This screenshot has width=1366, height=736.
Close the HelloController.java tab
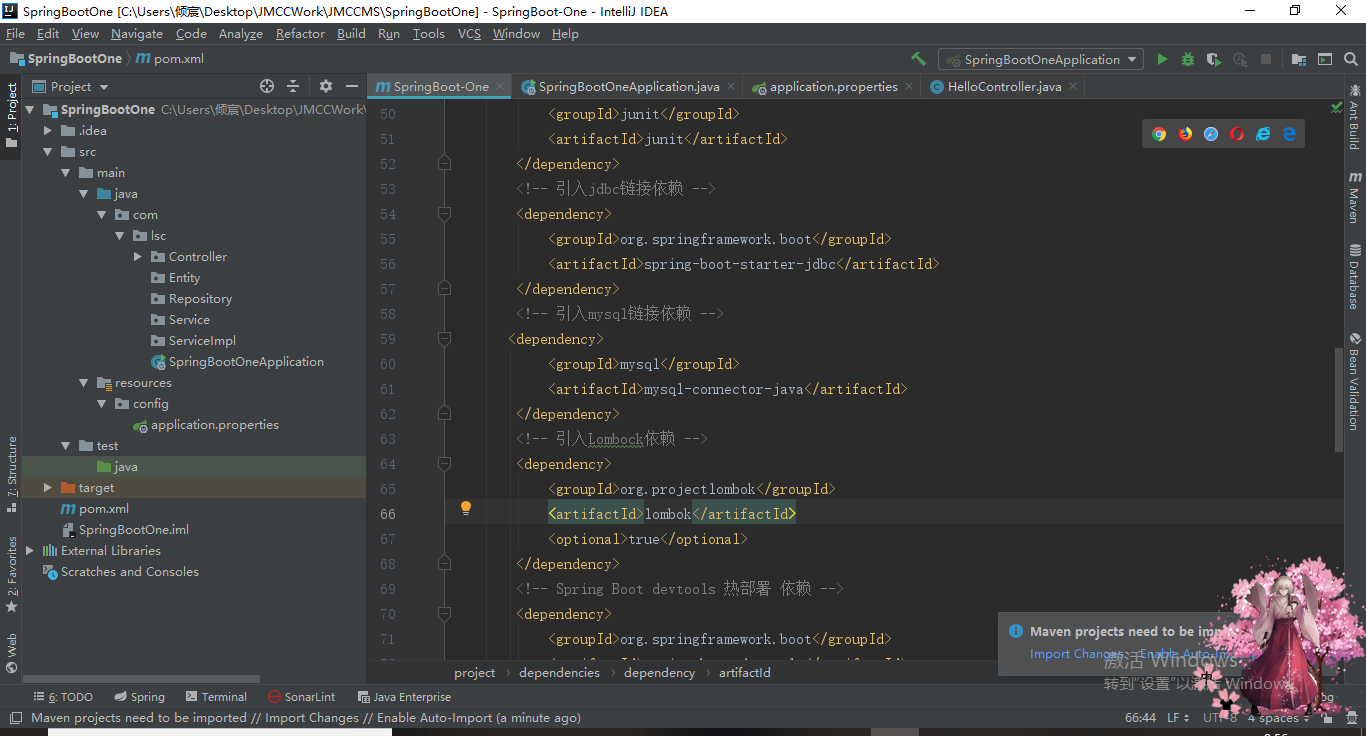point(1073,87)
